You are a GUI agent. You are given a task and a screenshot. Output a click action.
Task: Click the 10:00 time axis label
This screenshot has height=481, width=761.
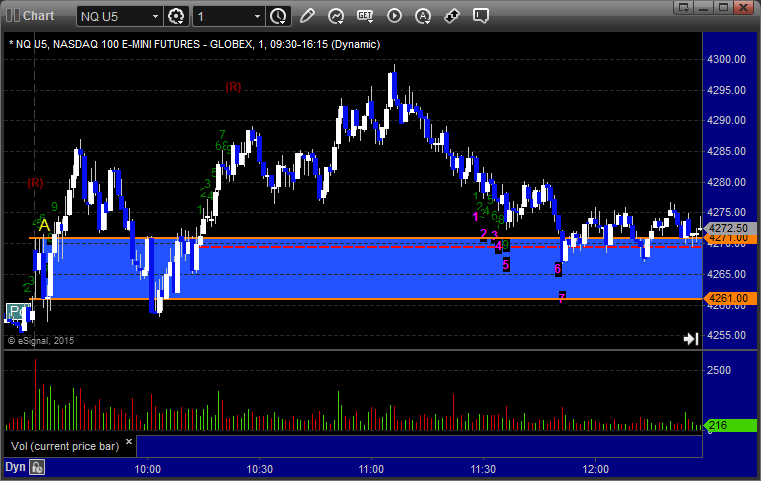(x=148, y=469)
